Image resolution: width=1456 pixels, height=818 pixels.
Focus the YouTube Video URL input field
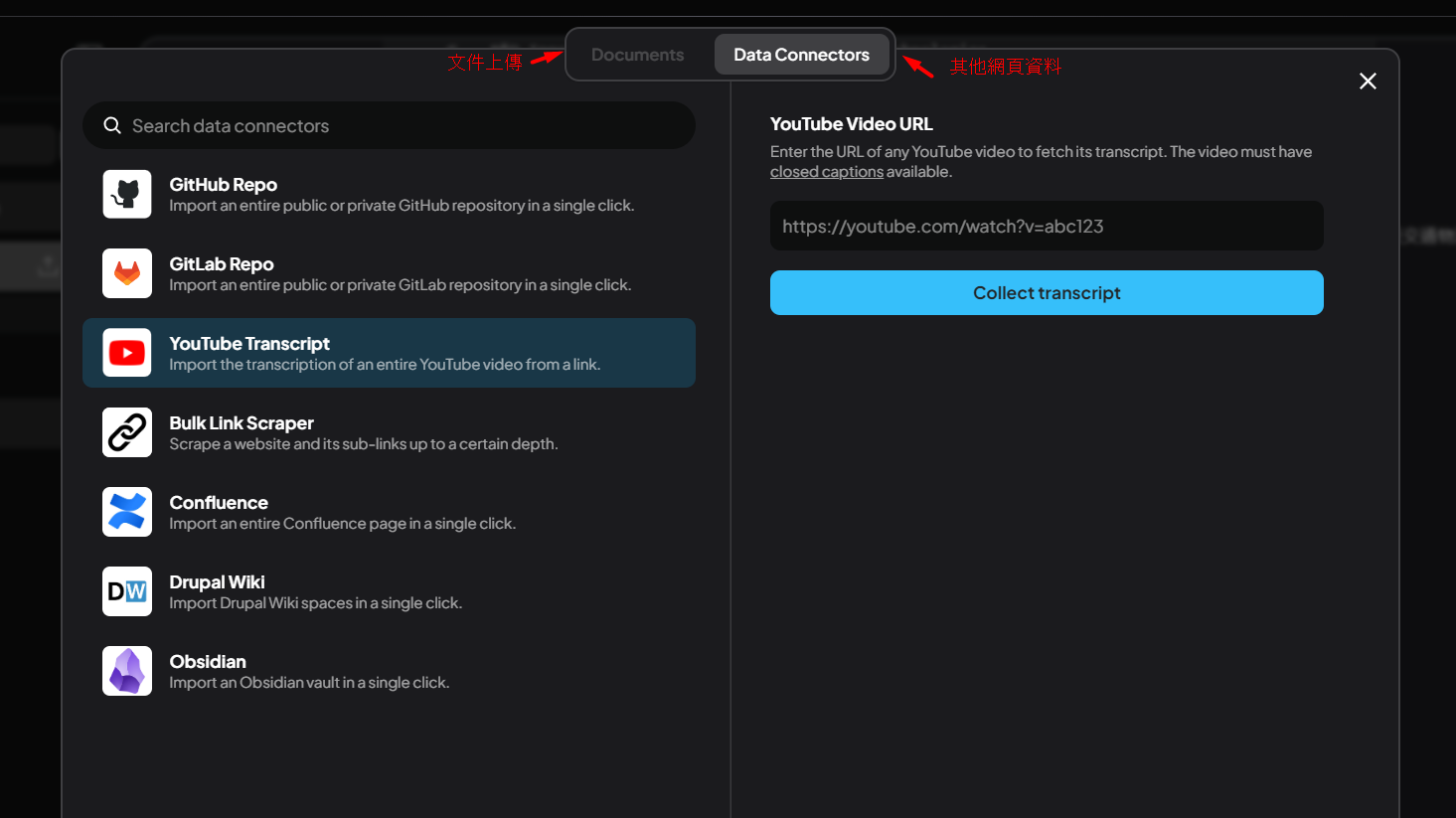[x=1046, y=227]
